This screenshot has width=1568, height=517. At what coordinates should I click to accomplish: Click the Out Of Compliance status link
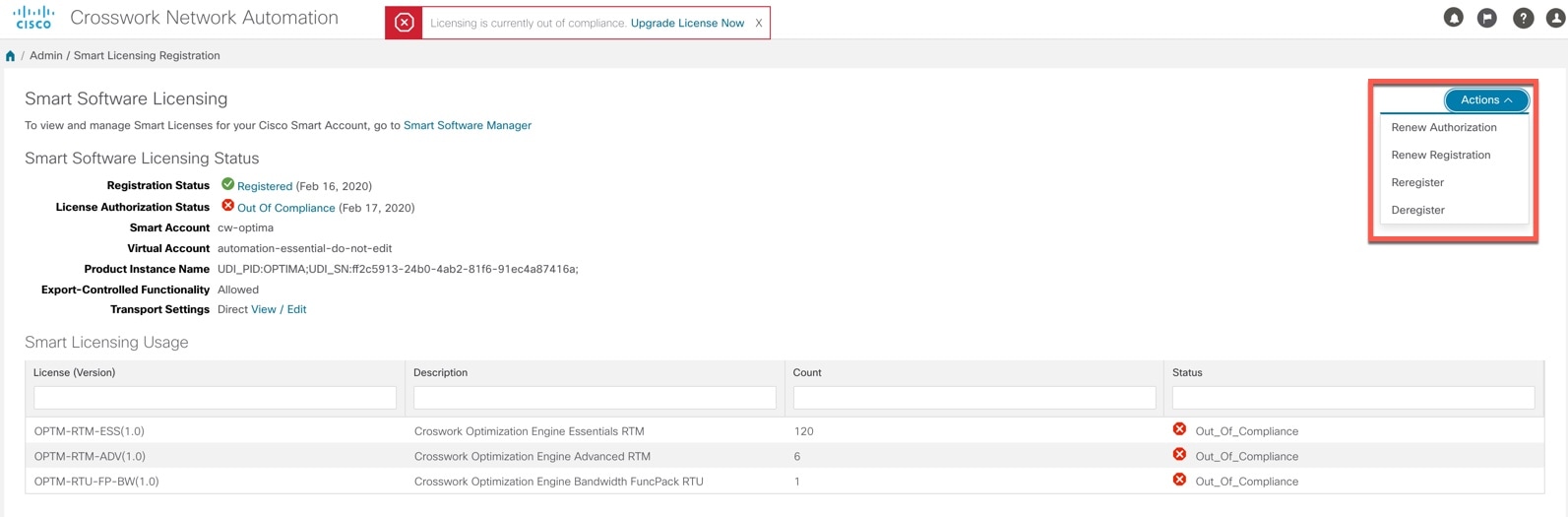286,208
